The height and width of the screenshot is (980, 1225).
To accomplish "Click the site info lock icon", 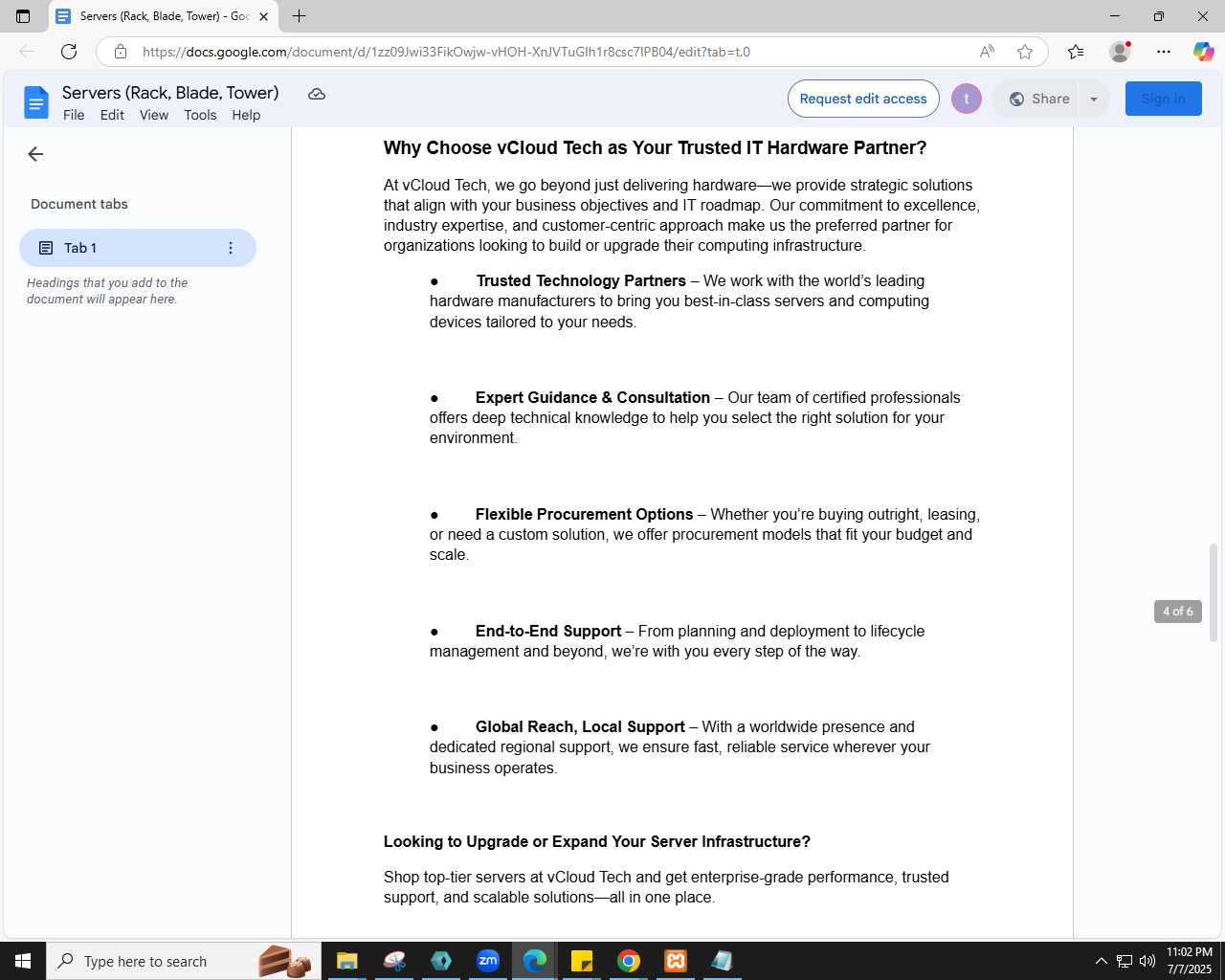I will coord(121,52).
